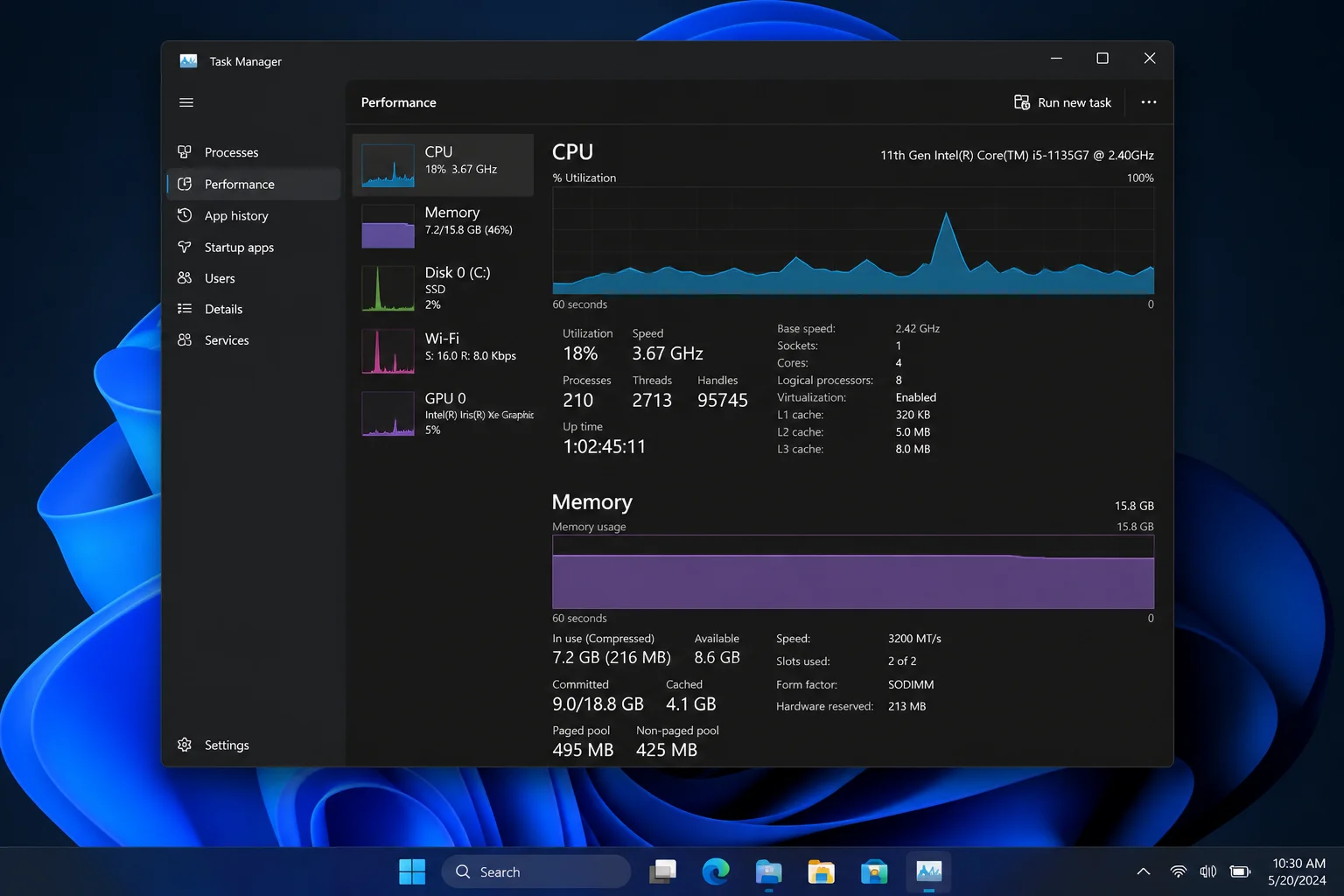
Task: Launch Microsoft Edge from the taskbar
Action: [x=716, y=871]
